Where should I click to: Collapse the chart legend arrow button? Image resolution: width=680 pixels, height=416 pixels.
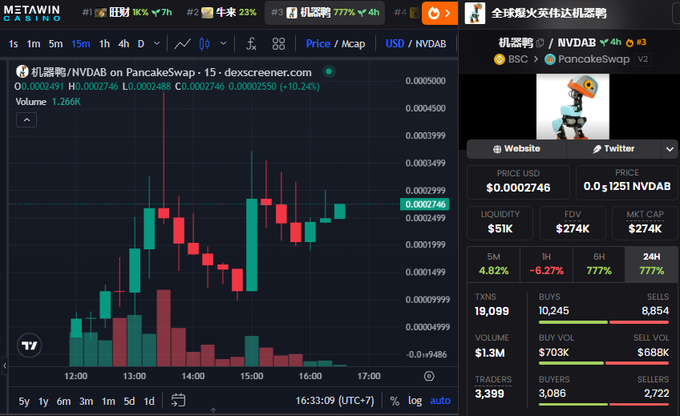click(x=26, y=120)
